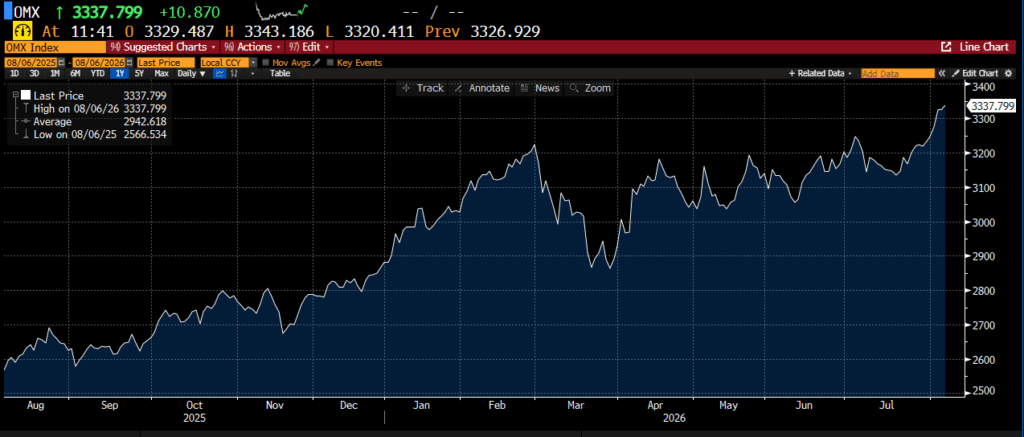
Task: Click the 3400 y-axis label
Action: (x=984, y=87)
